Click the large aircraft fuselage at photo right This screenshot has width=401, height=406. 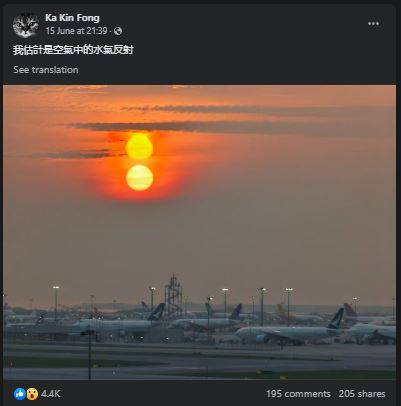pyautogui.click(x=285, y=334)
